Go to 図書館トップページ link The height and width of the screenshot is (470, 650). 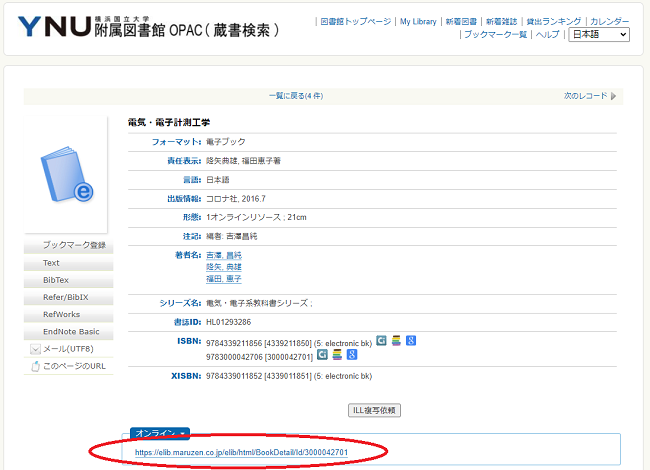click(356, 22)
